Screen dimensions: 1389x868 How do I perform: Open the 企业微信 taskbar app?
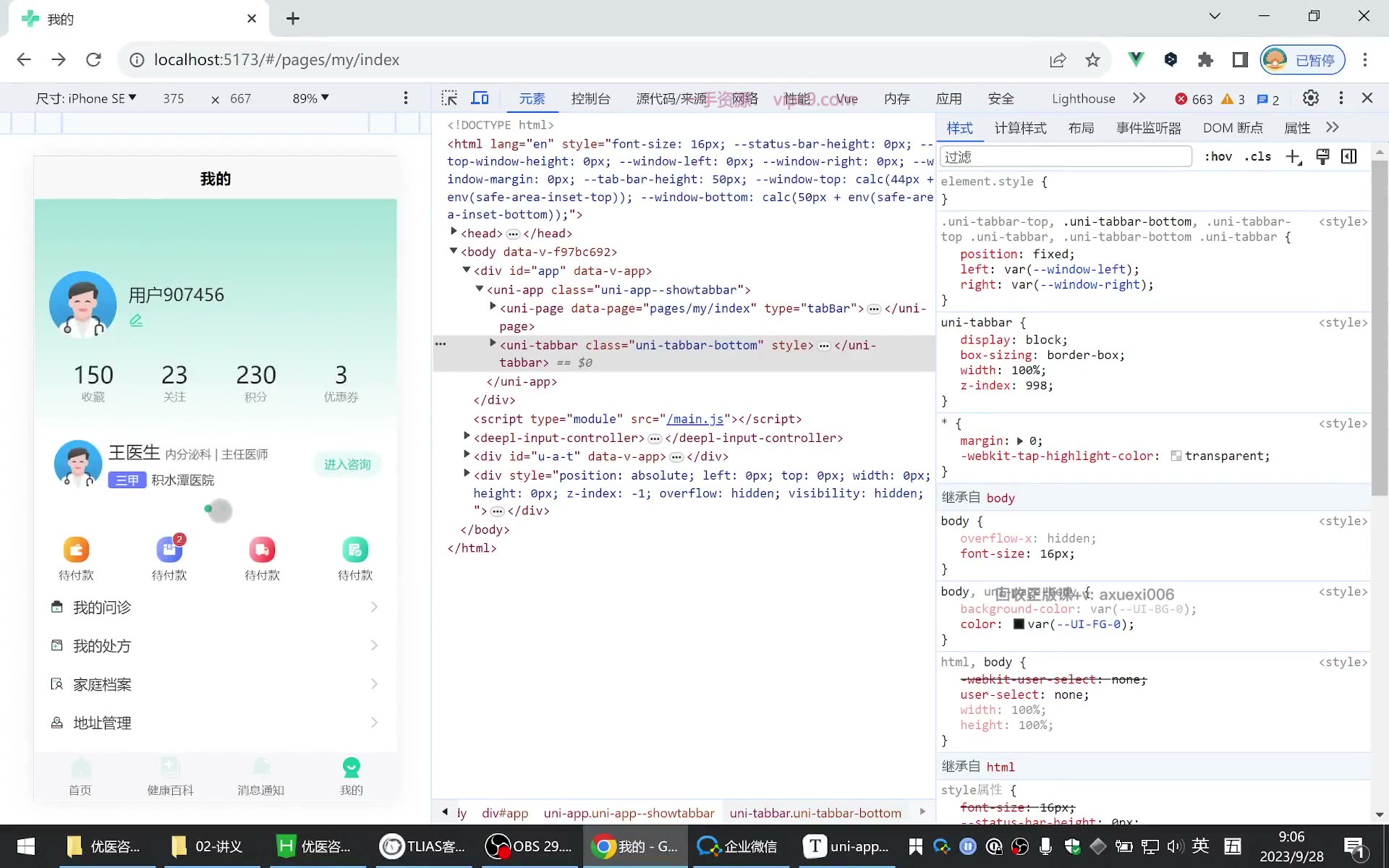click(x=737, y=846)
